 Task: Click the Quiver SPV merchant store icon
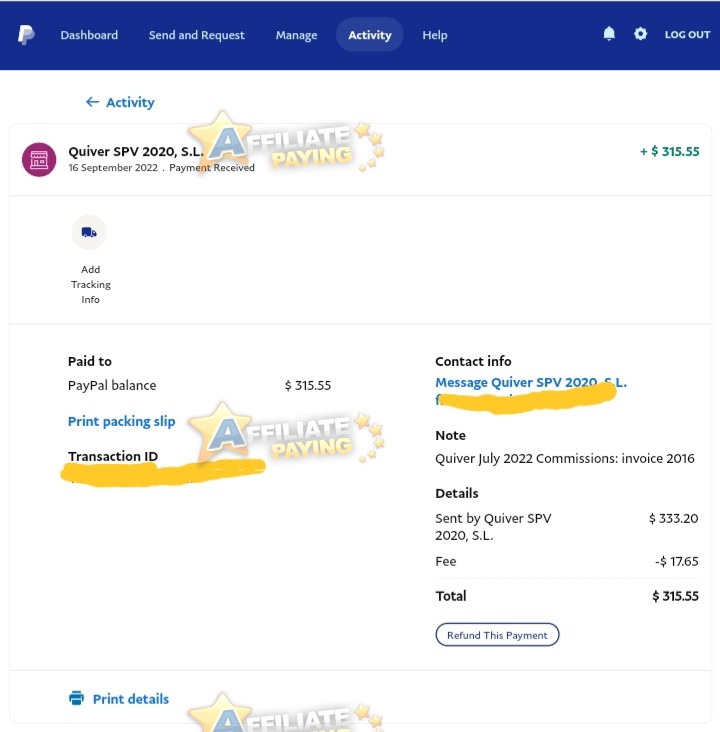[39, 160]
